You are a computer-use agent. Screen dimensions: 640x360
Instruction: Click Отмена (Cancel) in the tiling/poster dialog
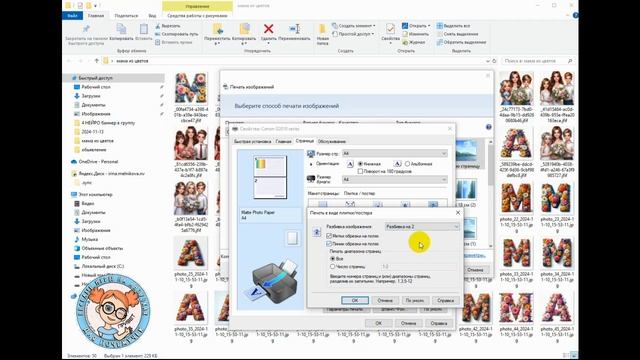click(385, 300)
